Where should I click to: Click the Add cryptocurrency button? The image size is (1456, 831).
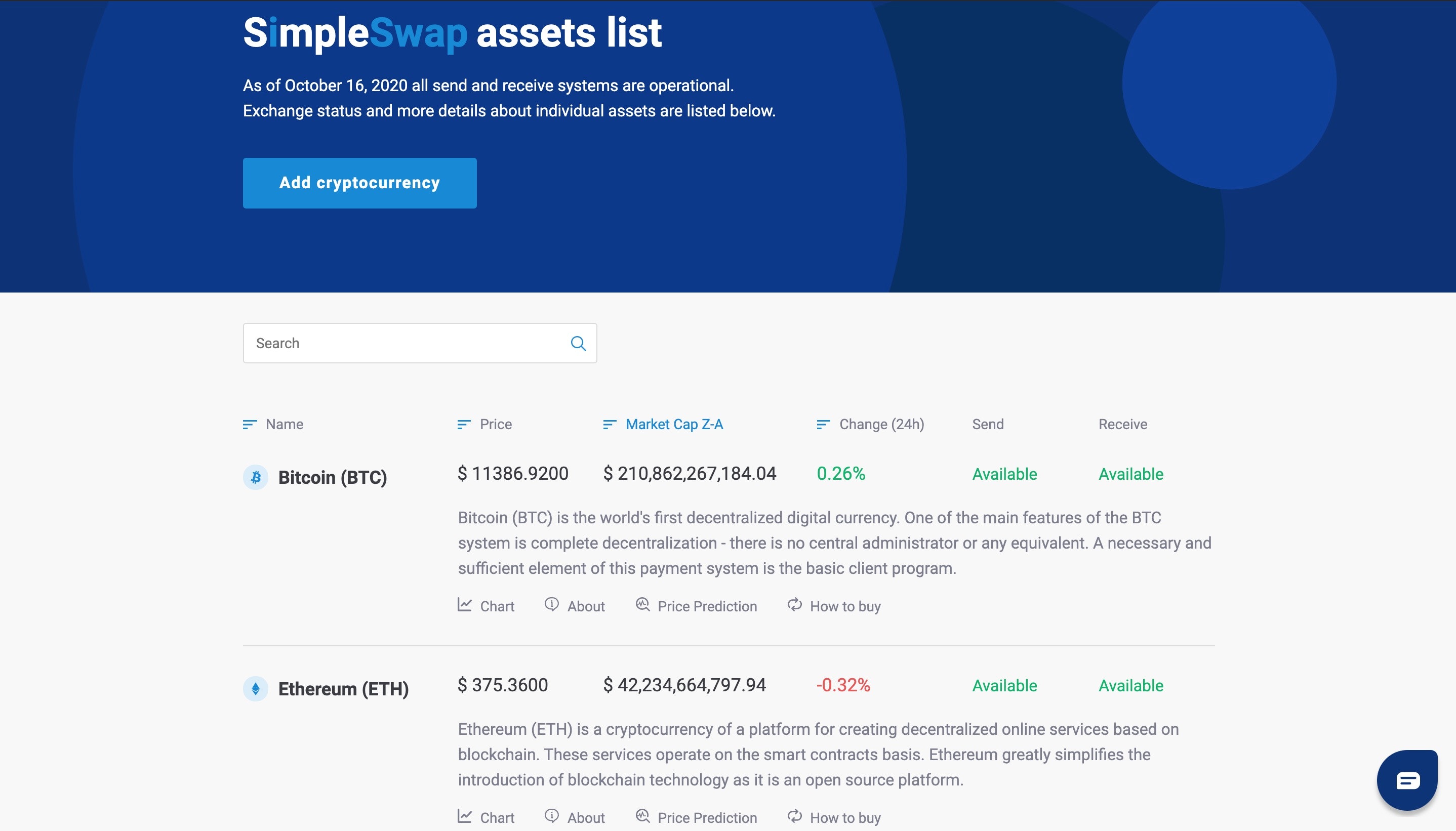359,183
